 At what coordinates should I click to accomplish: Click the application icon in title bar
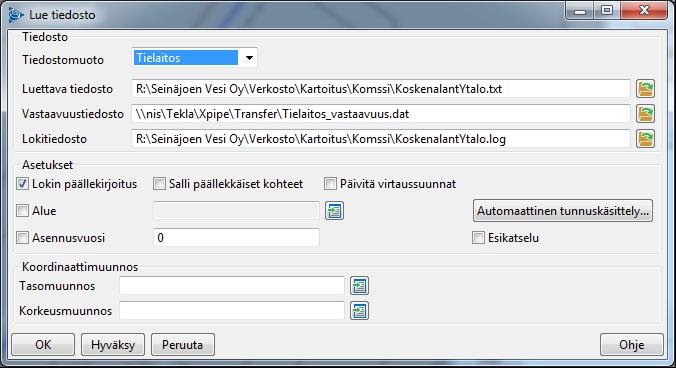click(x=16, y=14)
